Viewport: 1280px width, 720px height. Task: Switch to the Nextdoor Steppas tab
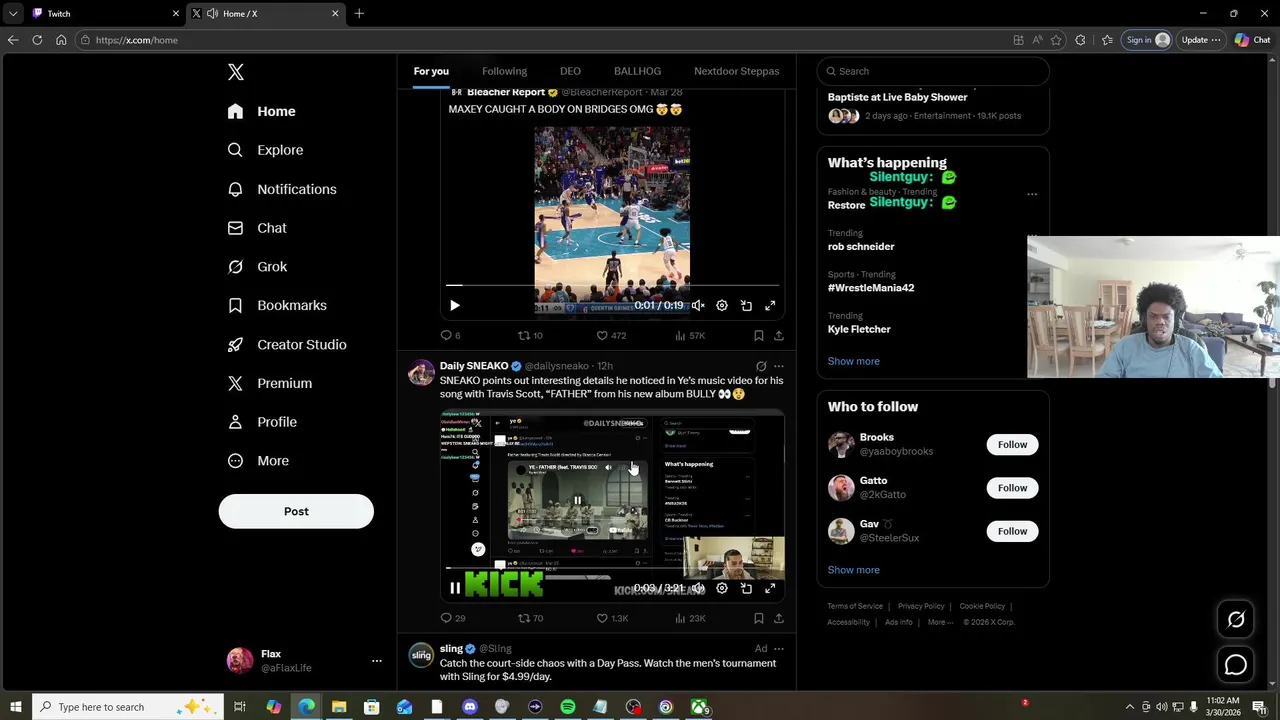pos(736,71)
